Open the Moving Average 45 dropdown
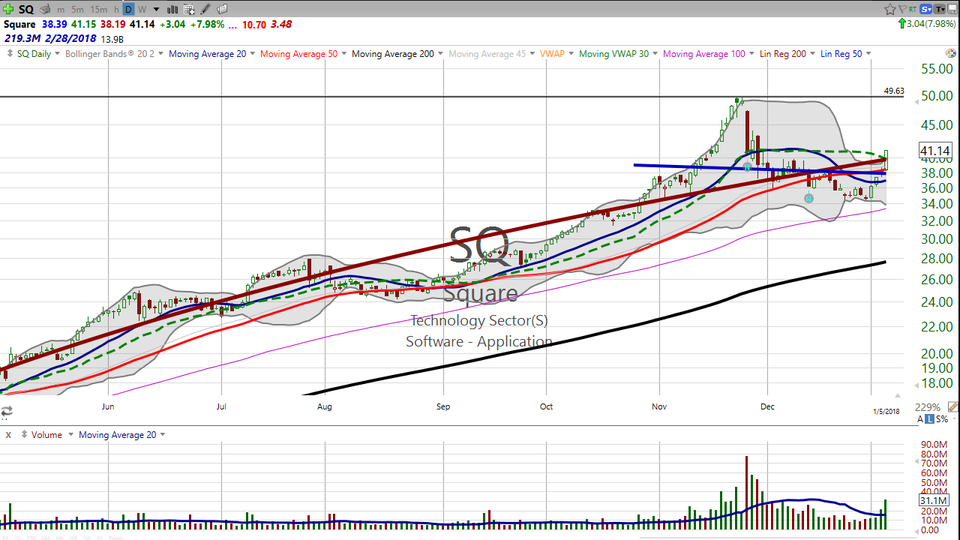The height and width of the screenshot is (540, 960). tap(532, 54)
